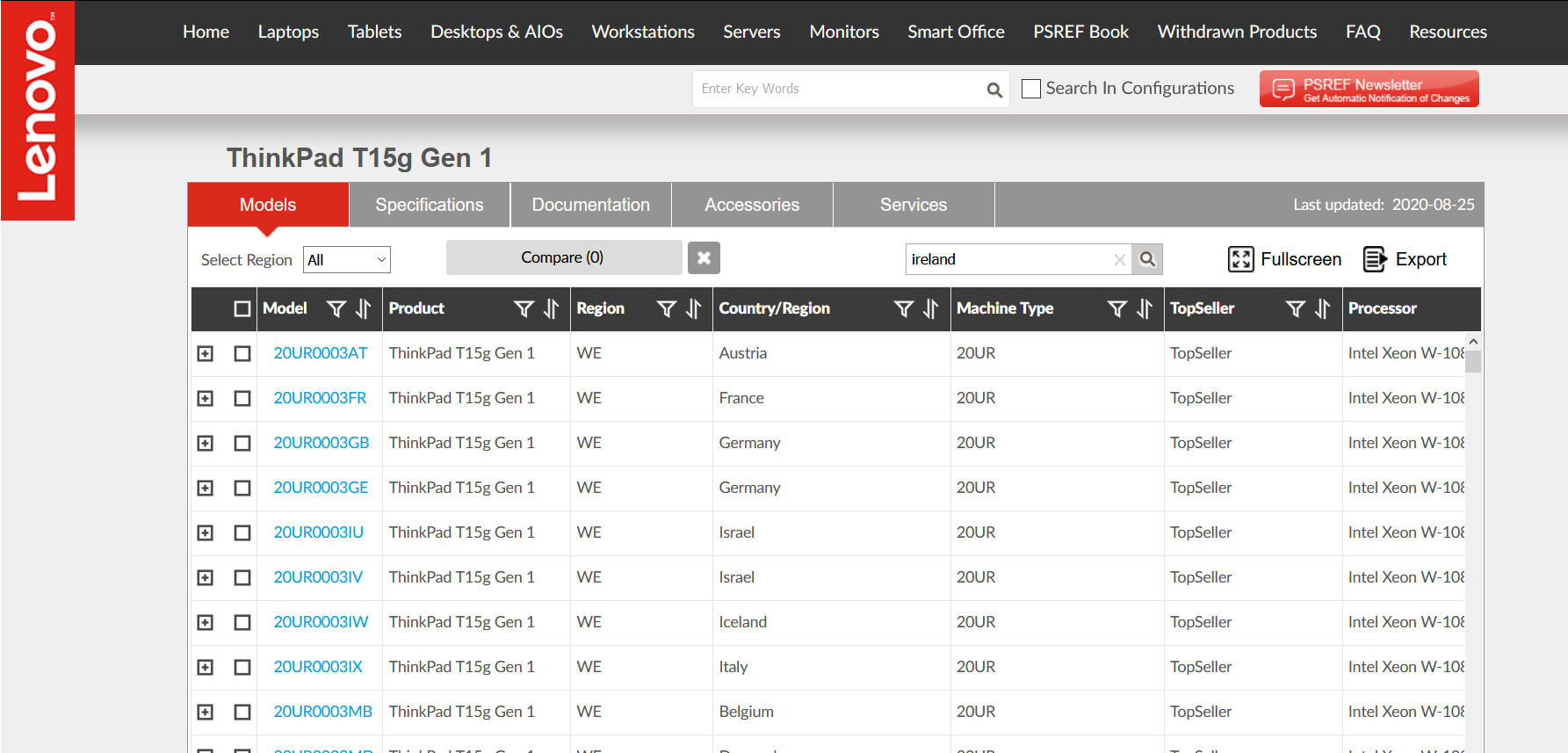Click the PSREF Newsletter banner button
The height and width of the screenshot is (753, 1568).
[x=1369, y=89]
